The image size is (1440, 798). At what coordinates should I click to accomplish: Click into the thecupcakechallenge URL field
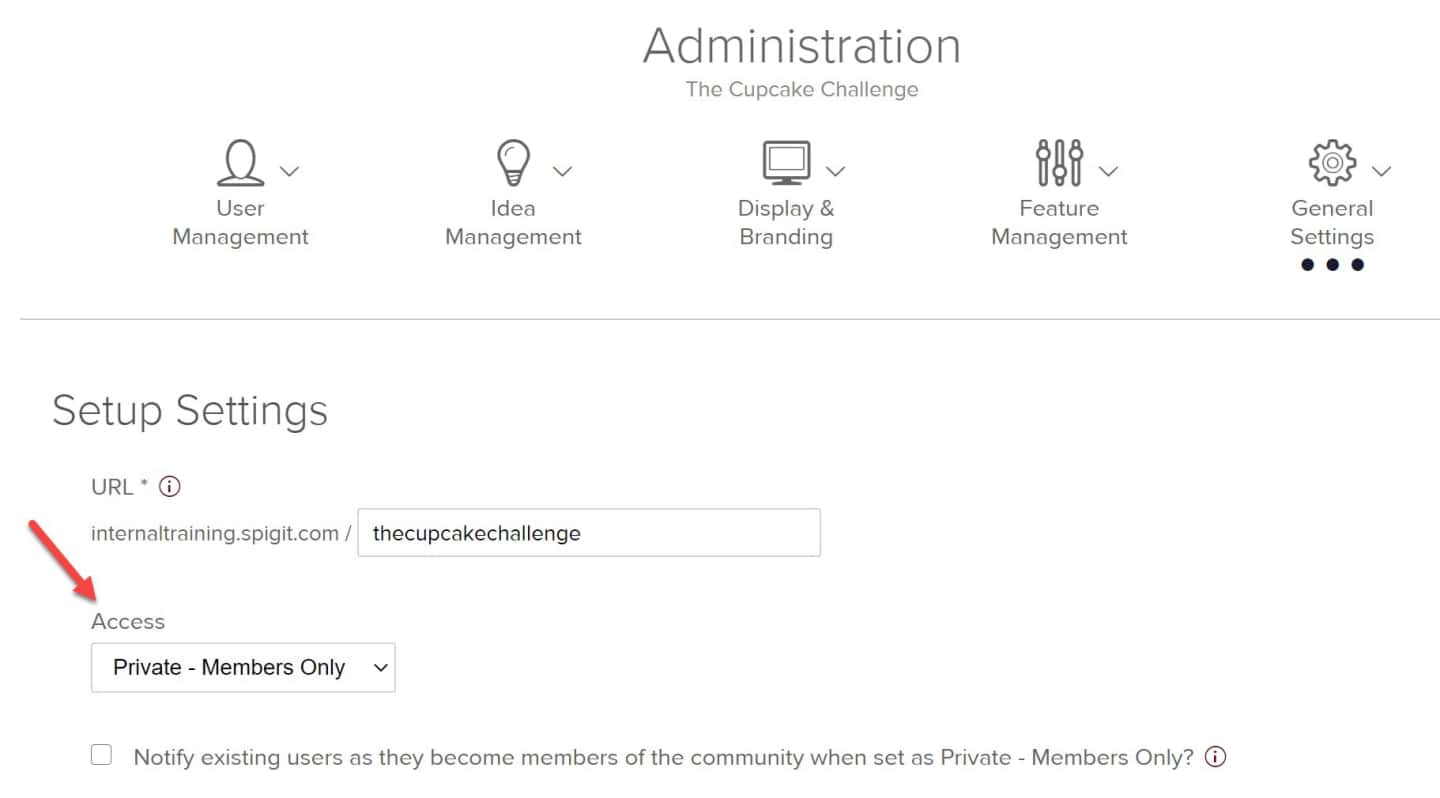[x=589, y=533]
